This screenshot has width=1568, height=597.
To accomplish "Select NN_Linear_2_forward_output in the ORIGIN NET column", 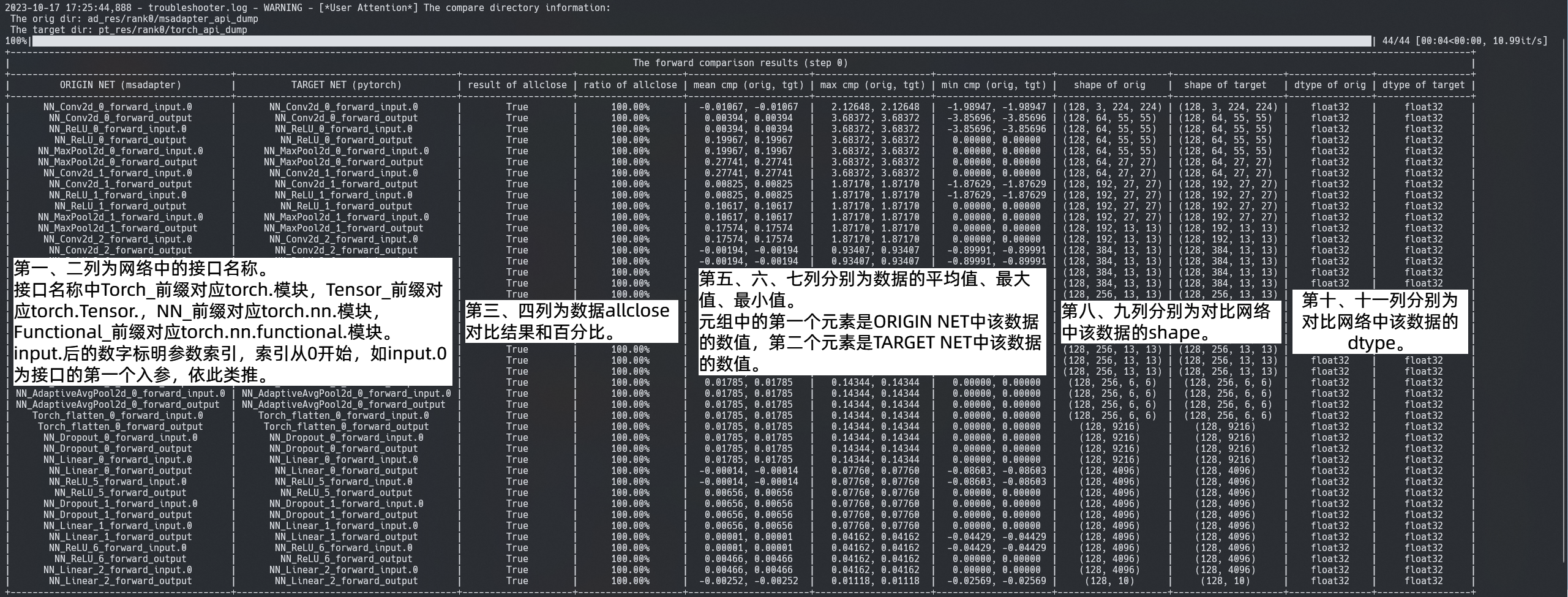I will point(121,581).
